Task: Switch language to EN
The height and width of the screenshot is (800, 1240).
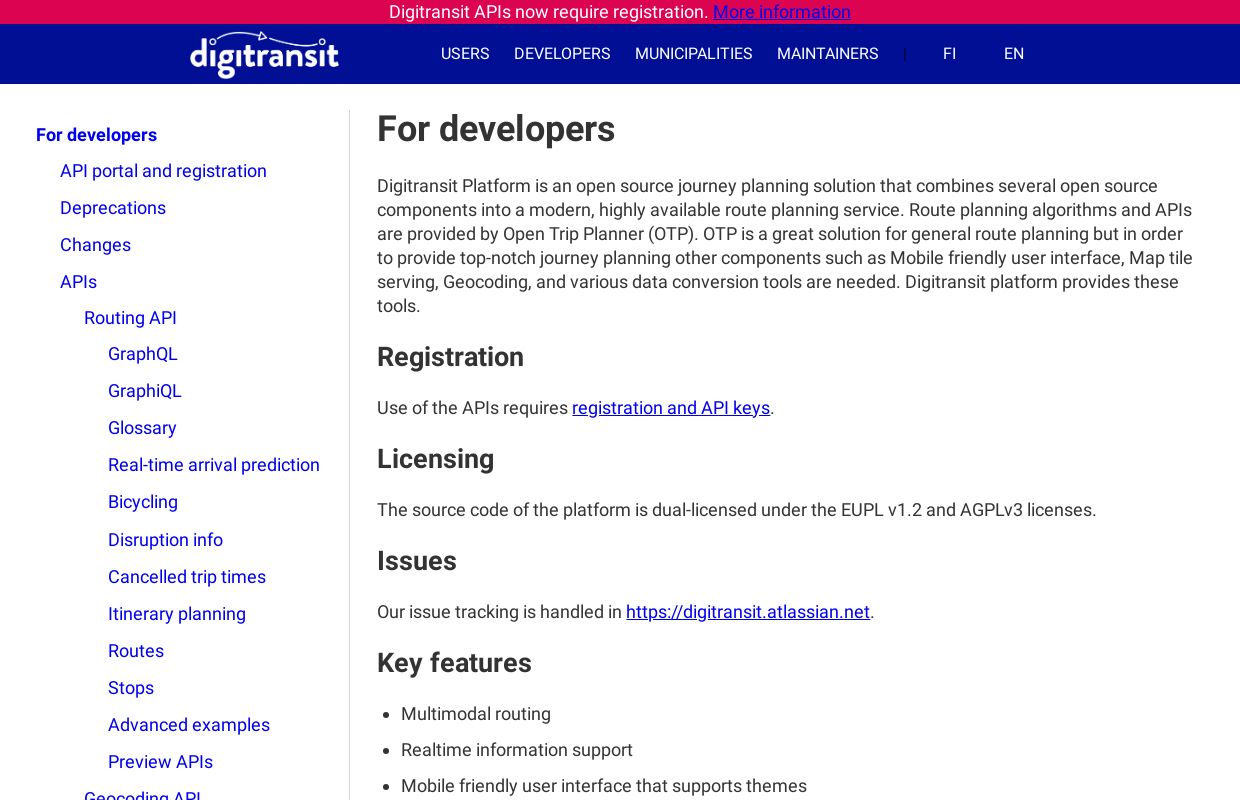Action: pos(1014,54)
